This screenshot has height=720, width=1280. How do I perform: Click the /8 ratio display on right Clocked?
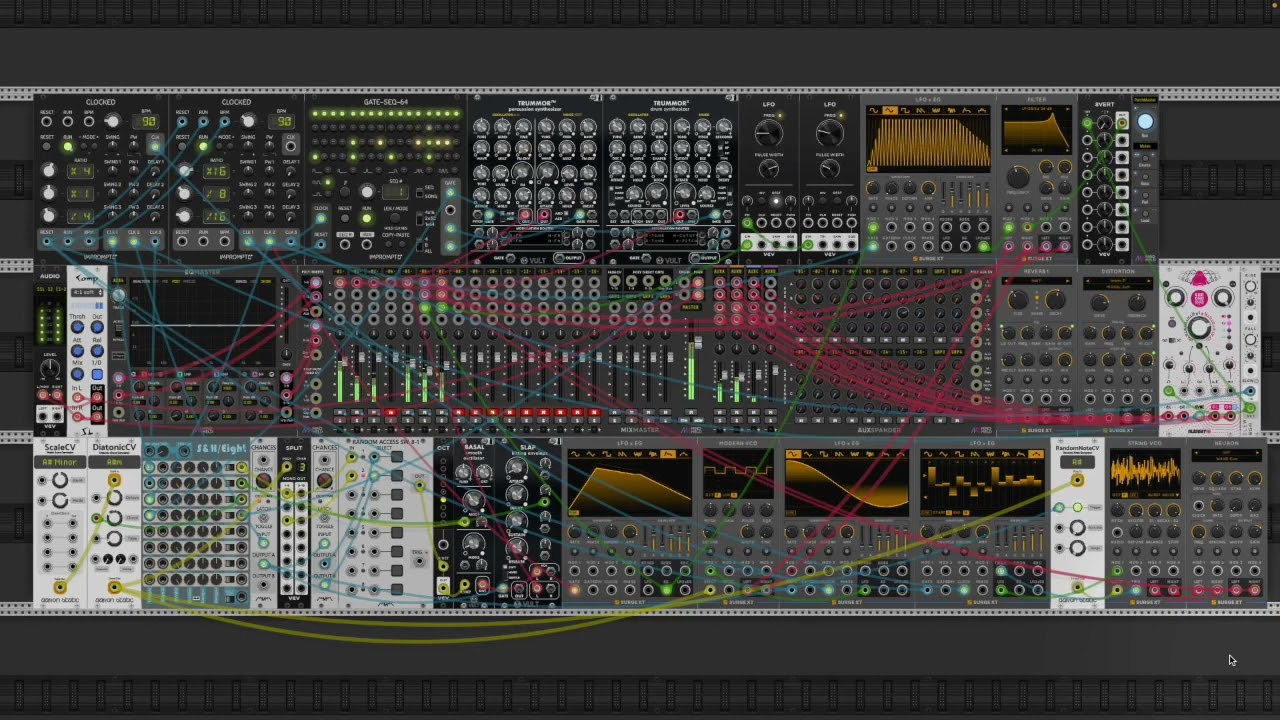click(216, 194)
